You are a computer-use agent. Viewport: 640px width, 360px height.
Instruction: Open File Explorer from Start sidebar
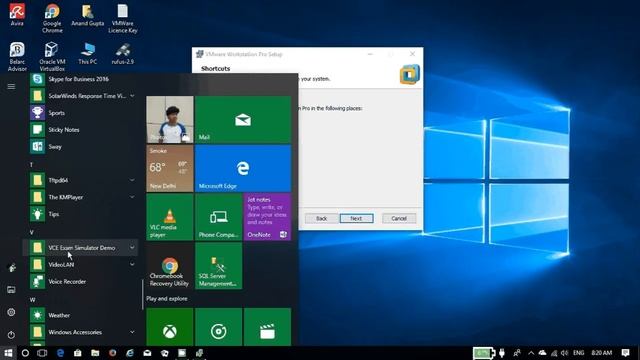coord(11,290)
